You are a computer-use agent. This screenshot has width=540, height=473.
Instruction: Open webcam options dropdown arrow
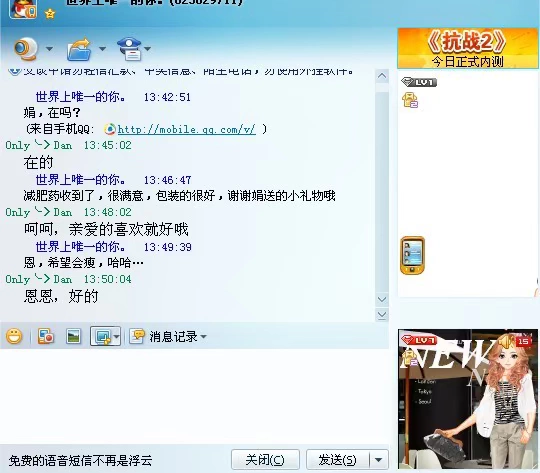pos(49,49)
